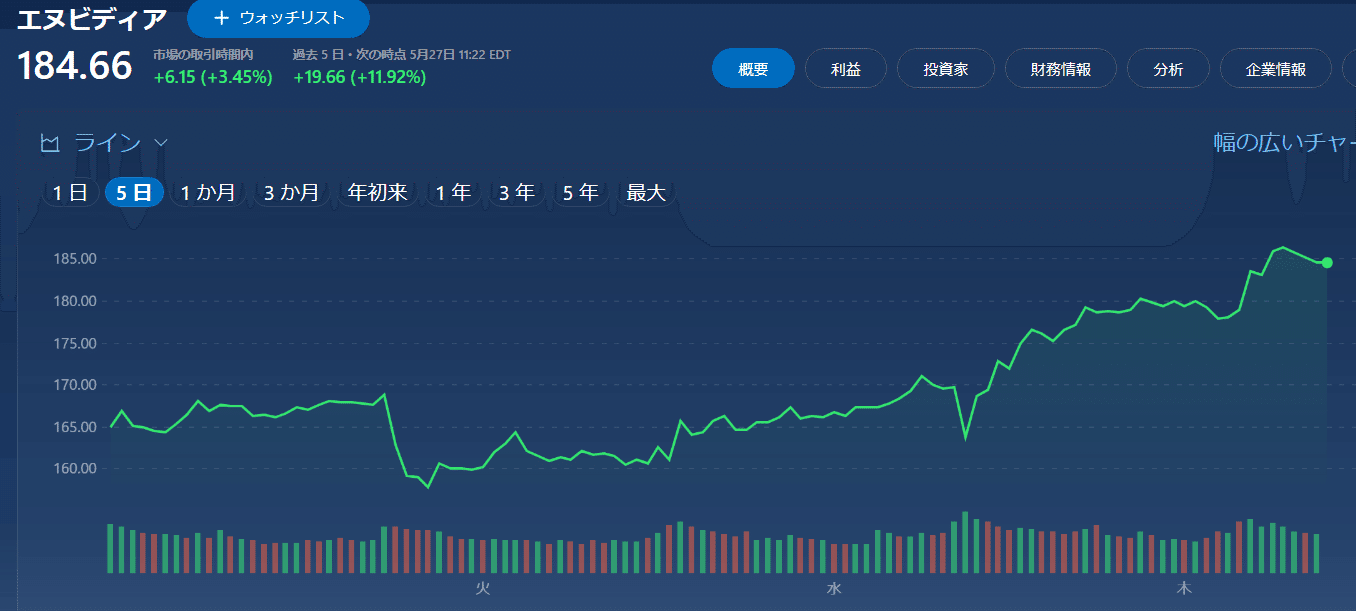Open the ライン chart style selector
The image size is (1356, 611).
click(x=104, y=143)
